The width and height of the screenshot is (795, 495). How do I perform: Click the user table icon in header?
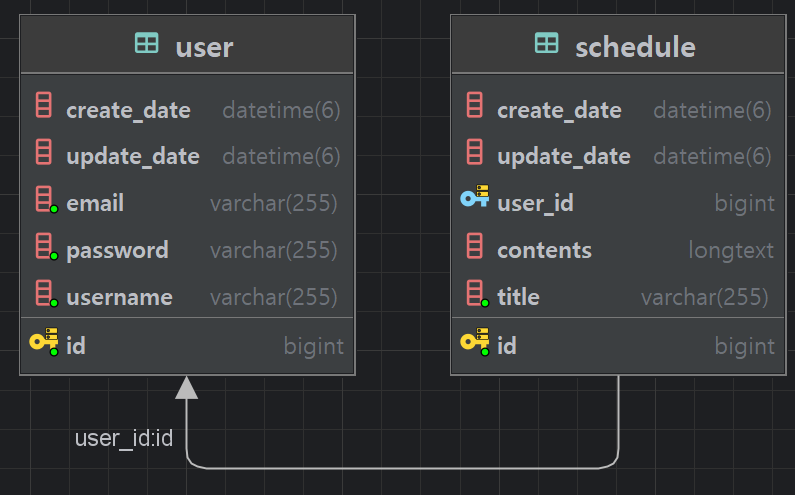[147, 43]
